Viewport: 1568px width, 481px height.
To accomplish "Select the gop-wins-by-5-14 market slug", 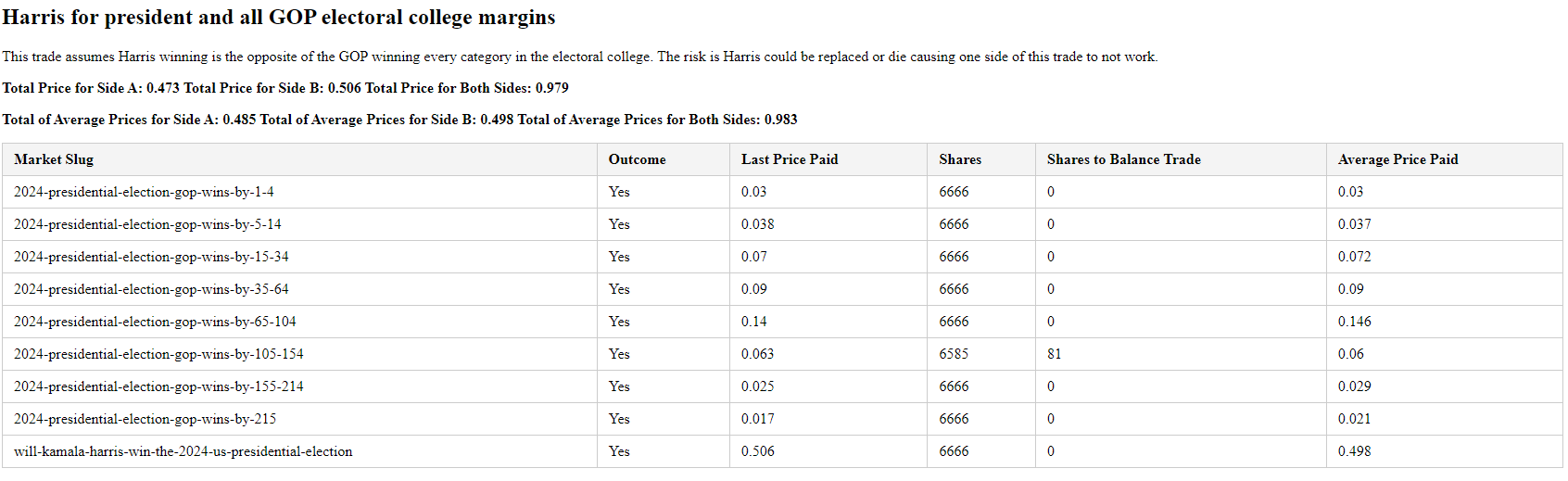I will tap(147, 224).
